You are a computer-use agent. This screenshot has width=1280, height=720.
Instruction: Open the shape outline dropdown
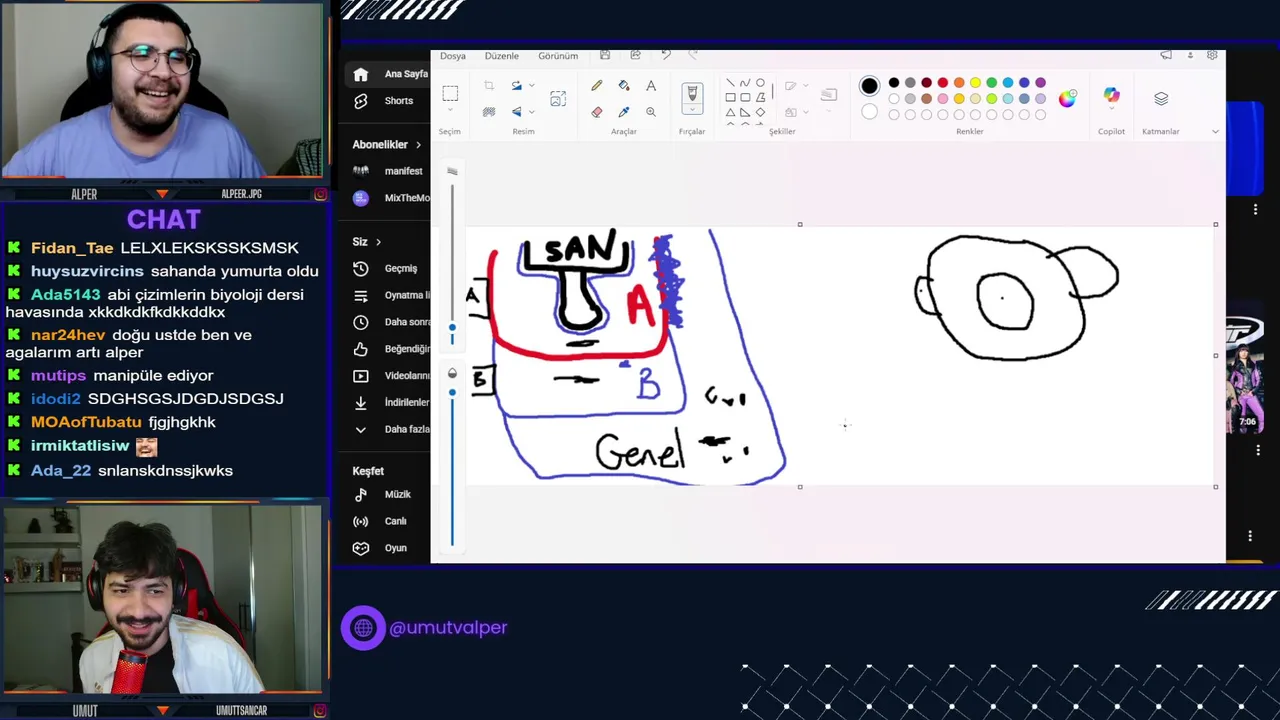click(x=806, y=85)
